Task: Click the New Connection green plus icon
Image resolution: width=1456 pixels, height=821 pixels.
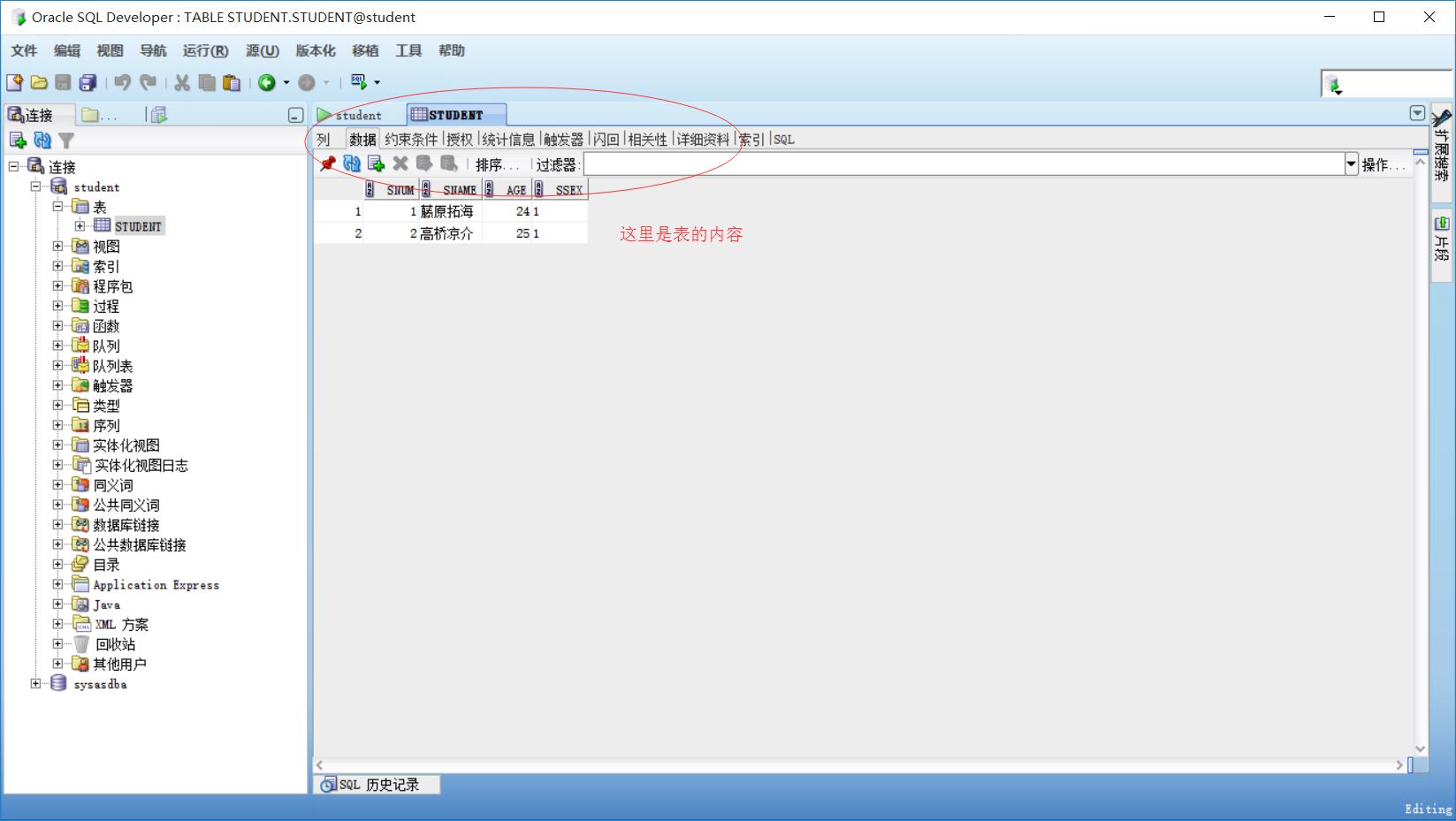Action: pos(18,140)
